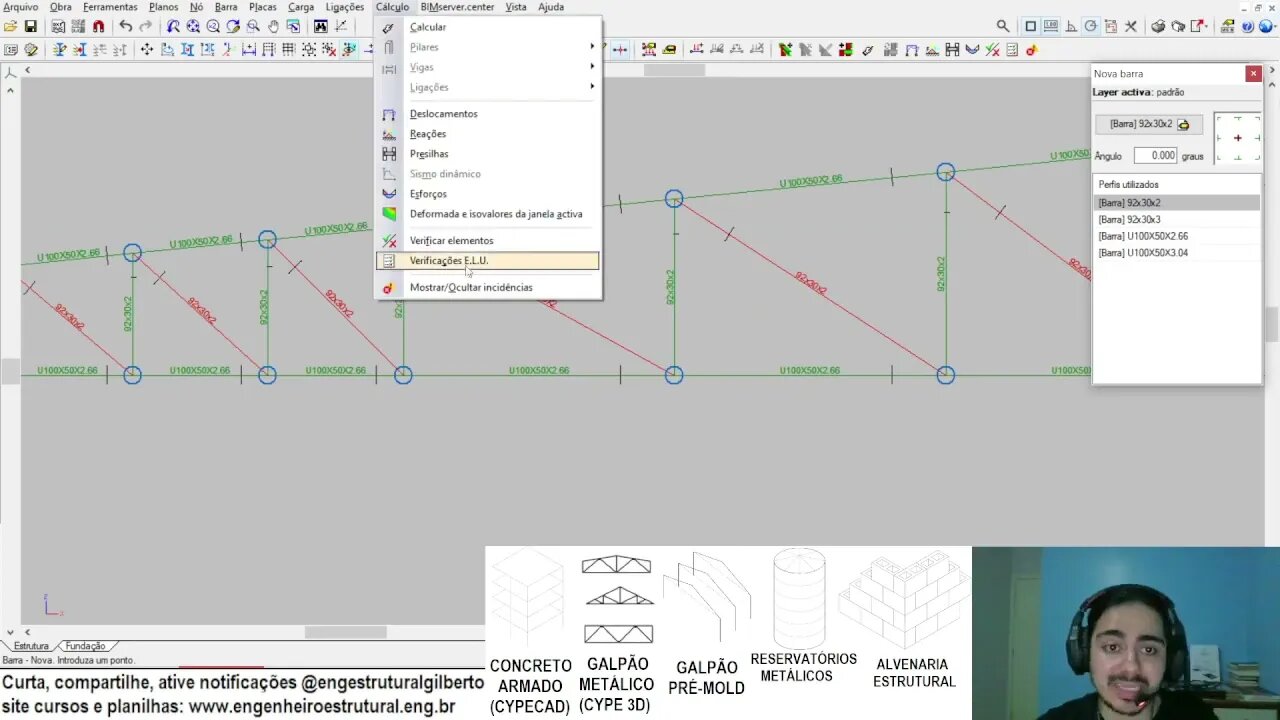Select [Barra] U100X50X3.04 in profile list
The height and width of the screenshot is (720, 1280).
(1177, 253)
